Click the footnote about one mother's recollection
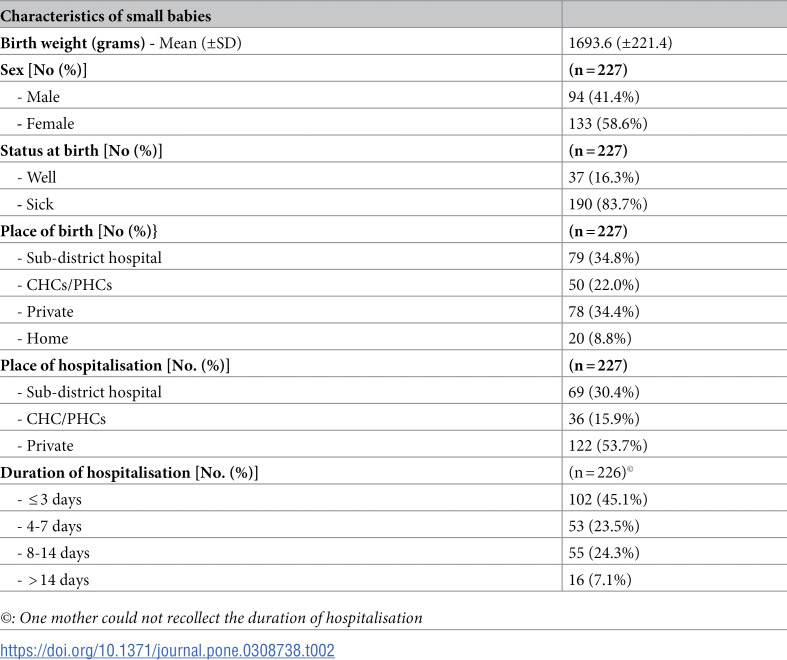This screenshot has width=787, height=660. pos(211,617)
